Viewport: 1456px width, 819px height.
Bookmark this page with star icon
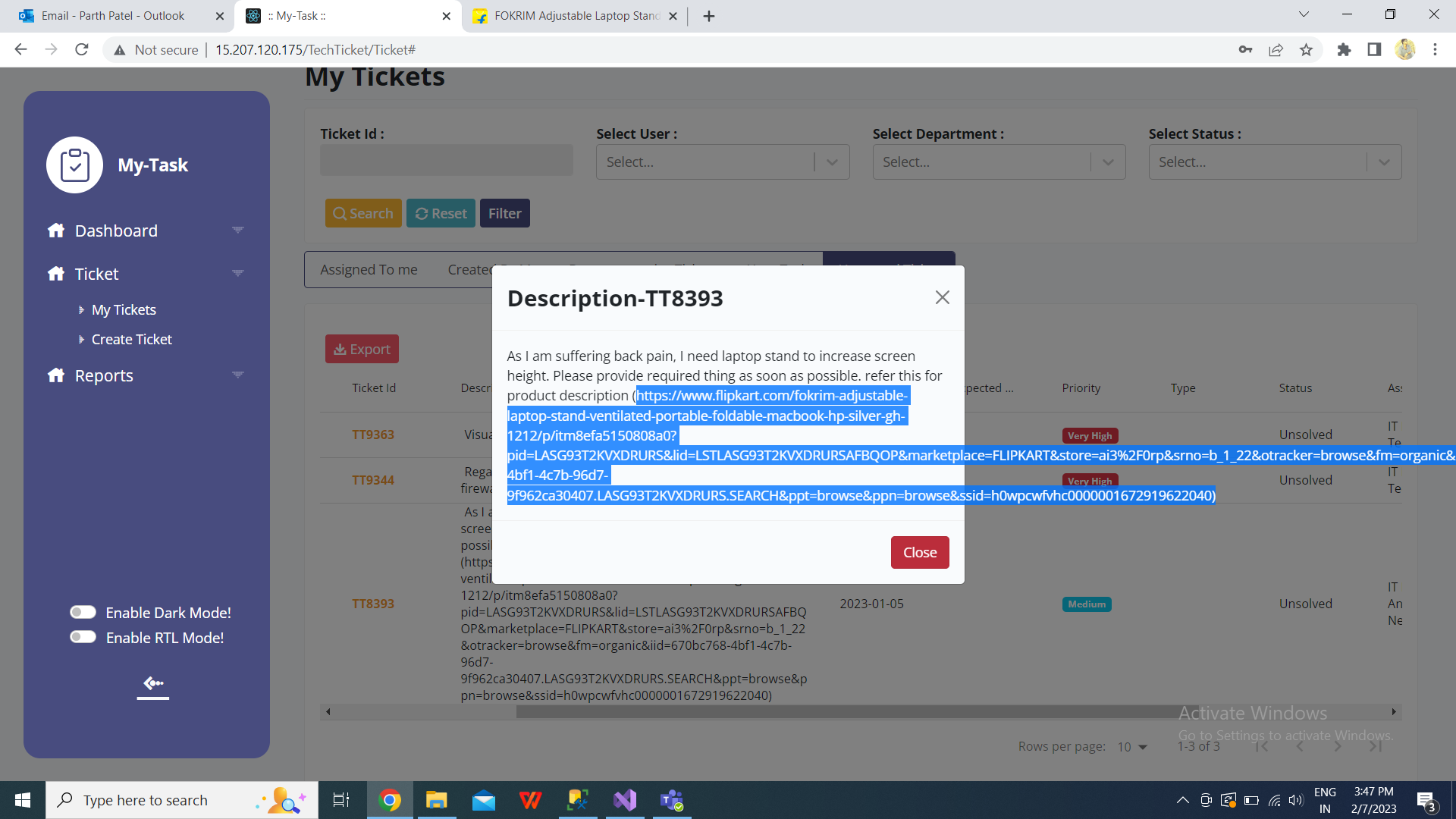[1306, 49]
